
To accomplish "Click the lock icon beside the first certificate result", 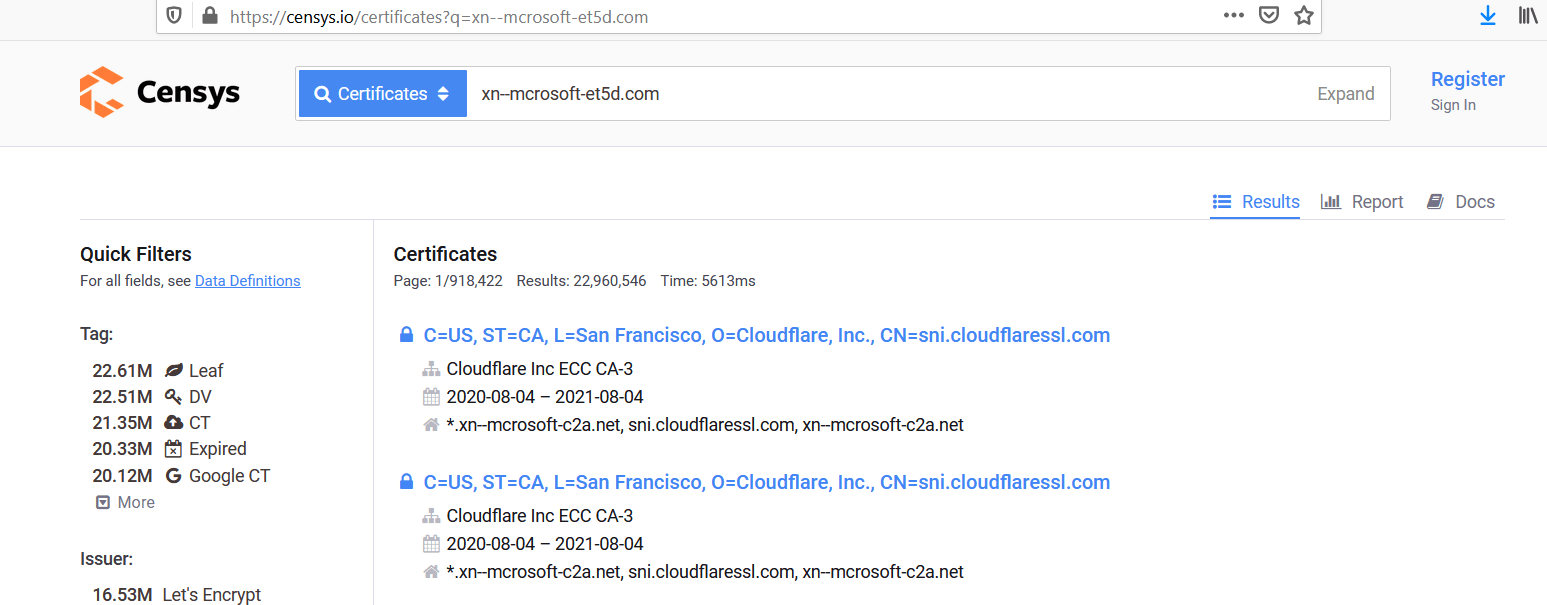I will coord(406,334).
